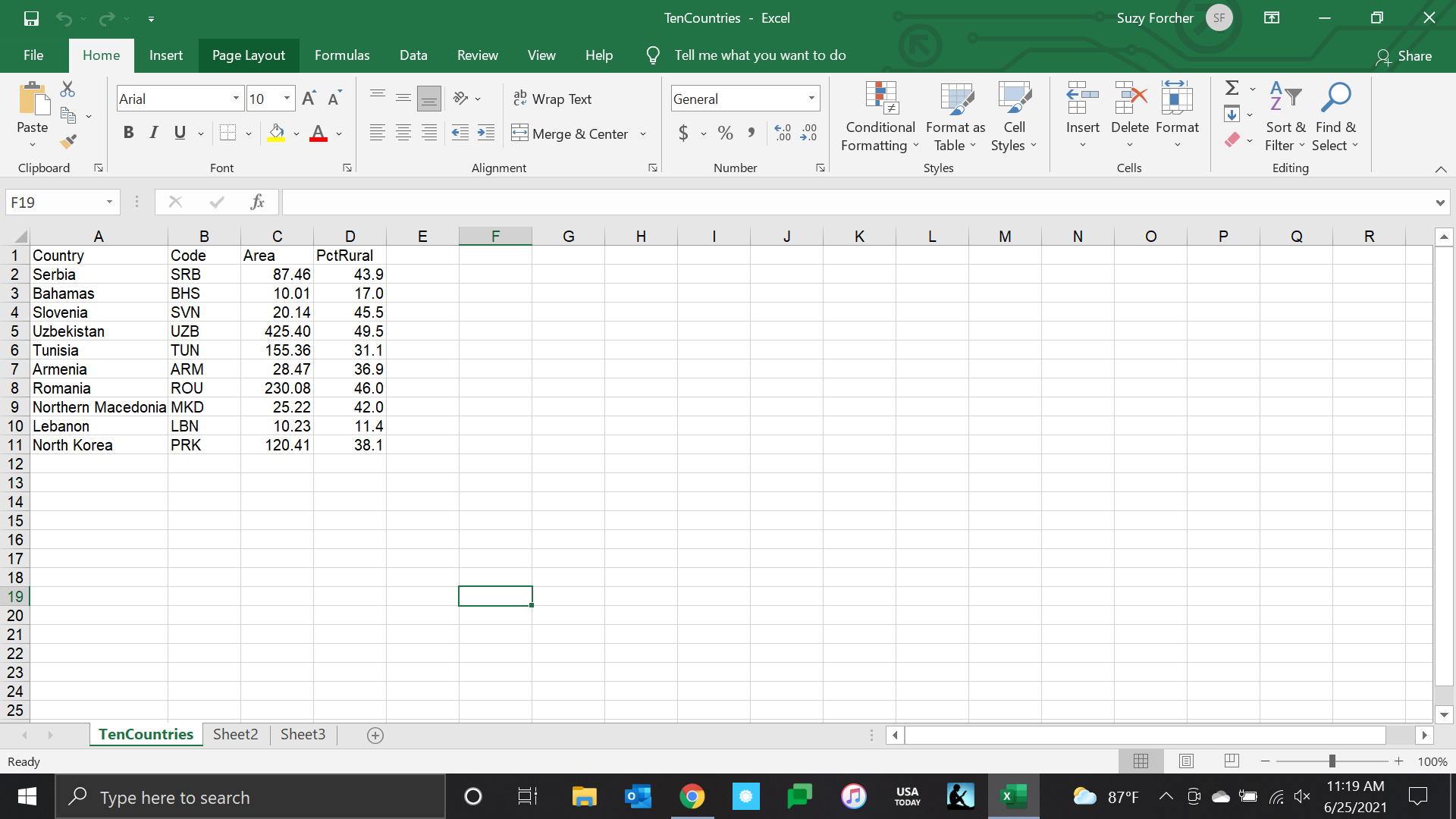Open the Name Box dropdown arrow
The width and height of the screenshot is (1456, 819).
(x=109, y=202)
